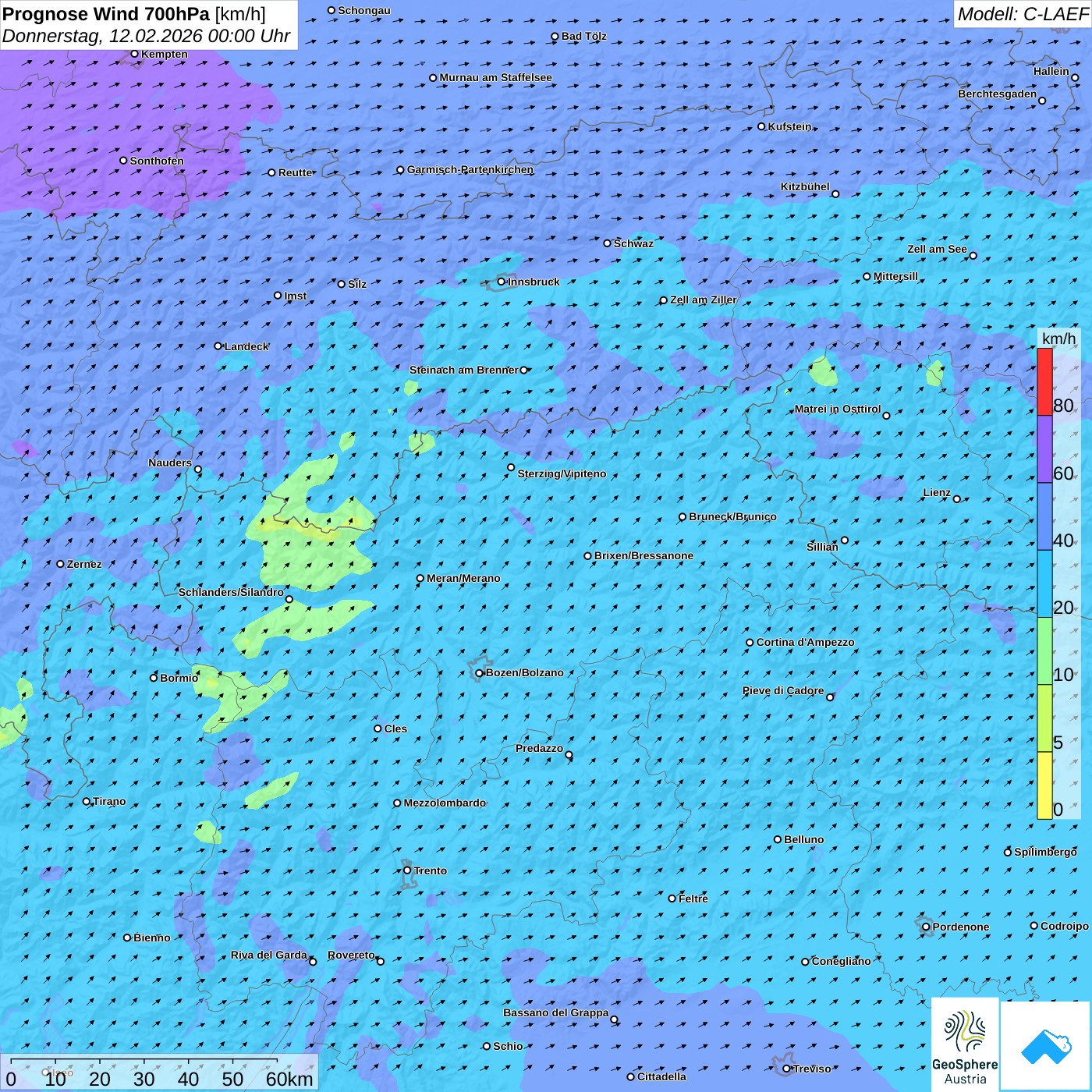Click the 'Kitzbühel' label
The height and width of the screenshot is (1092, 1092).
[x=805, y=186]
